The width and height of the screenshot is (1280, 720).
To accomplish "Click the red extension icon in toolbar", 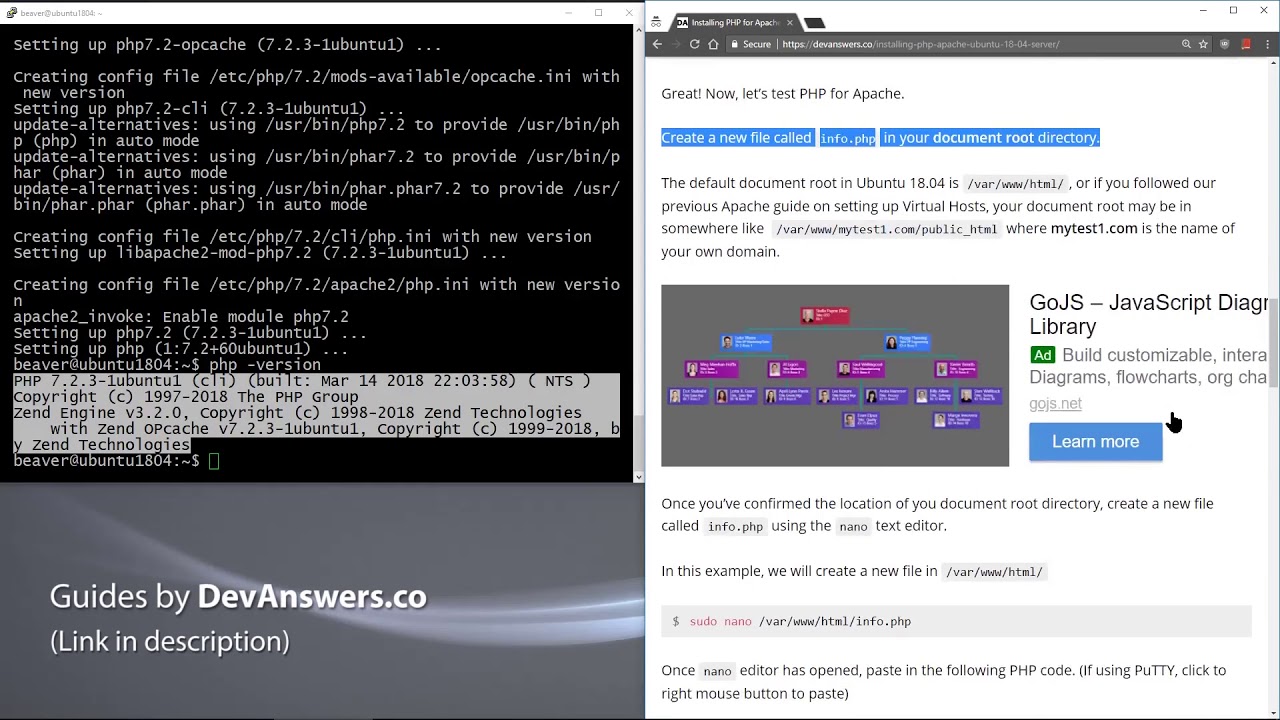I will (x=1246, y=44).
